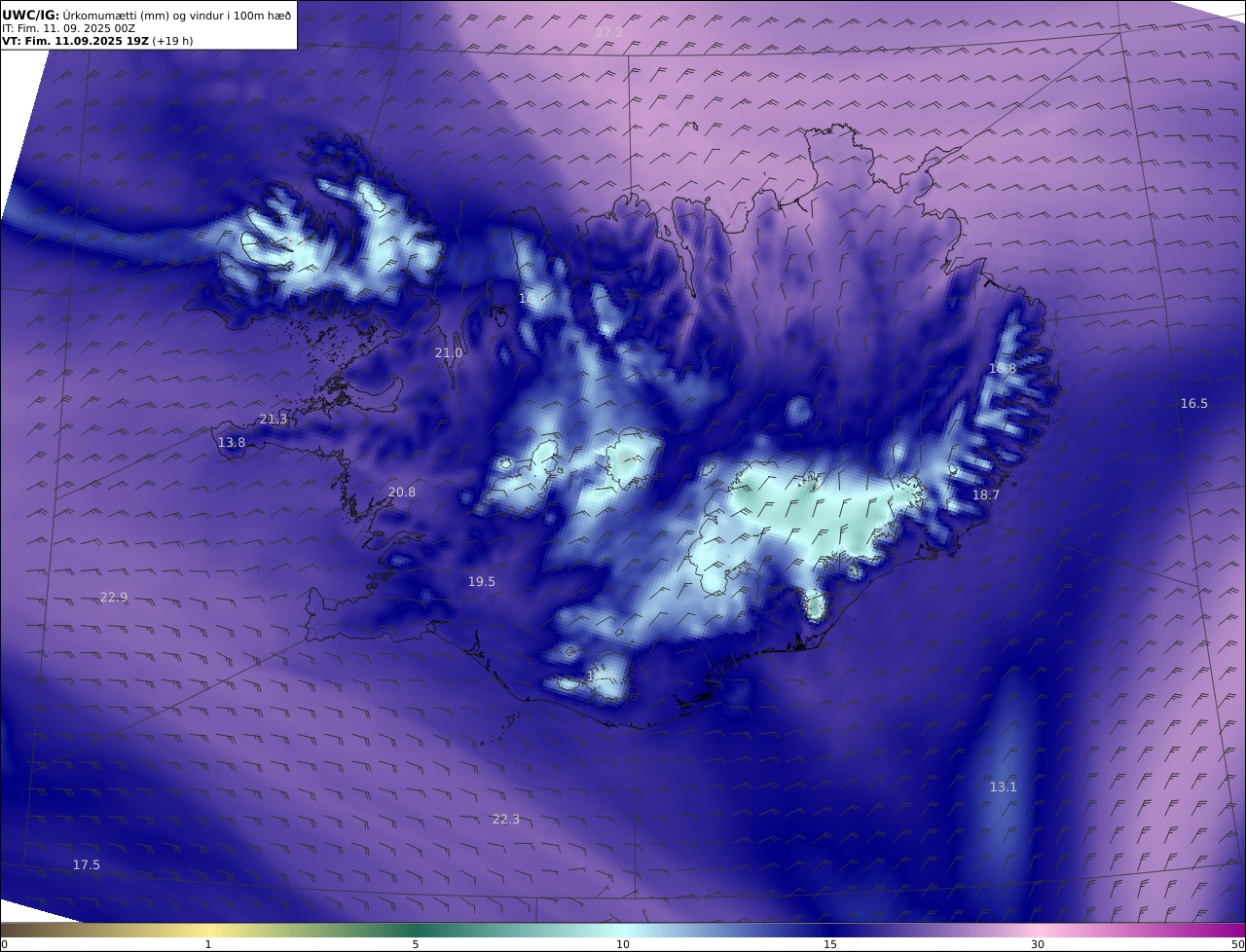This screenshot has height=952, width=1246.
Task: Click the 20.8 value label
Action: coord(402,492)
